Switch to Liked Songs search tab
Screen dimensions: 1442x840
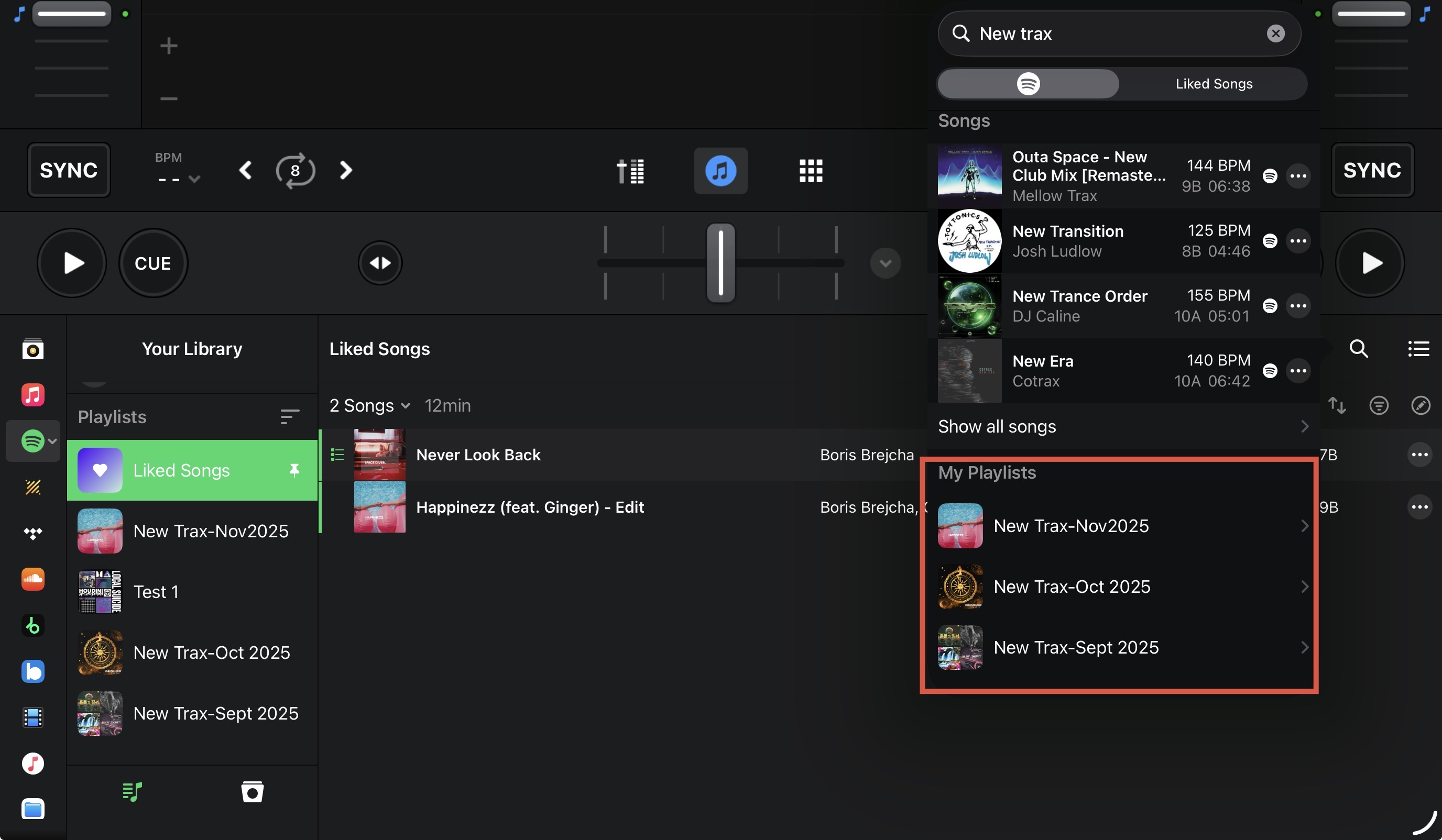[1214, 84]
